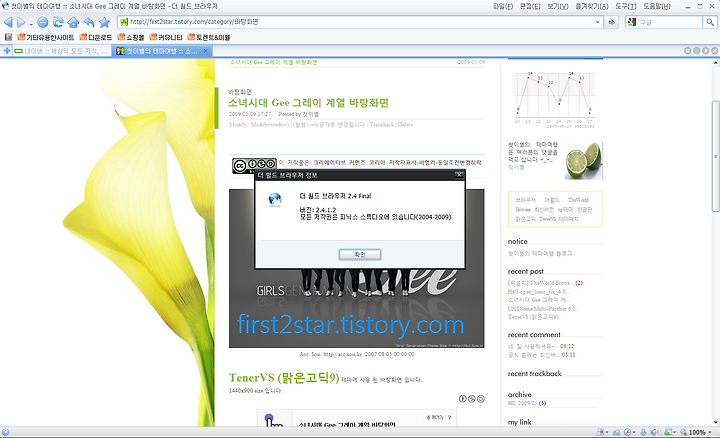Open the 도구(T) menu
Image resolution: width=720 pixels, height=438 pixels.
click(625, 6)
